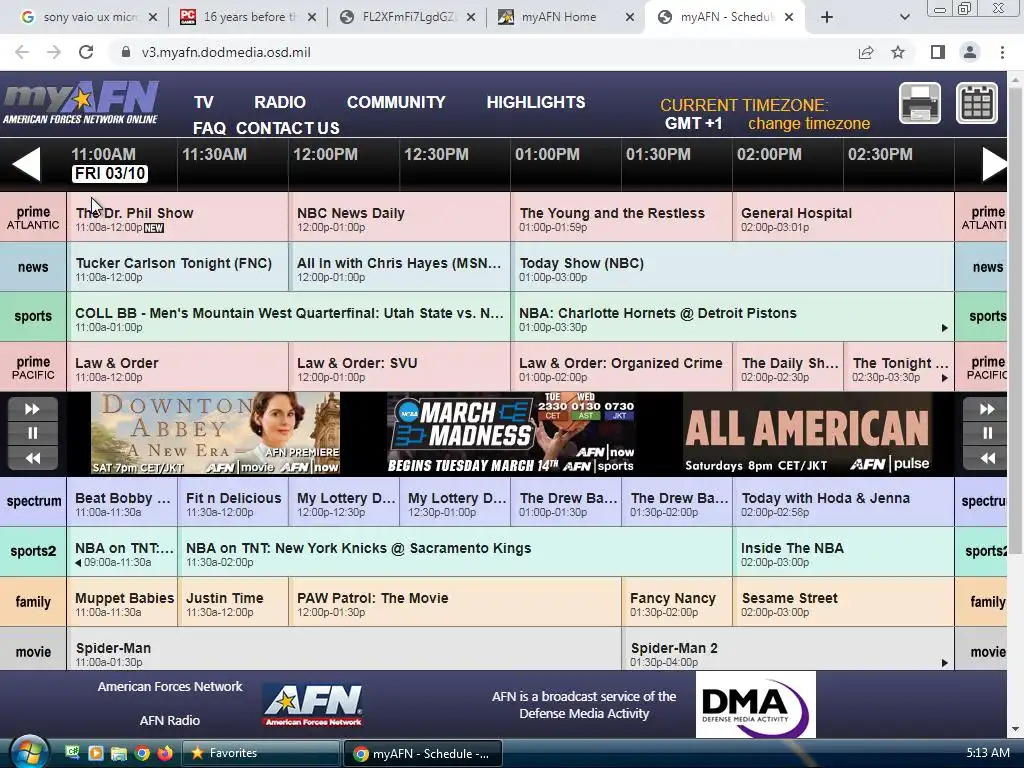This screenshot has height=768, width=1024.
Task: Click the address bar URL field
Action: click(483, 52)
